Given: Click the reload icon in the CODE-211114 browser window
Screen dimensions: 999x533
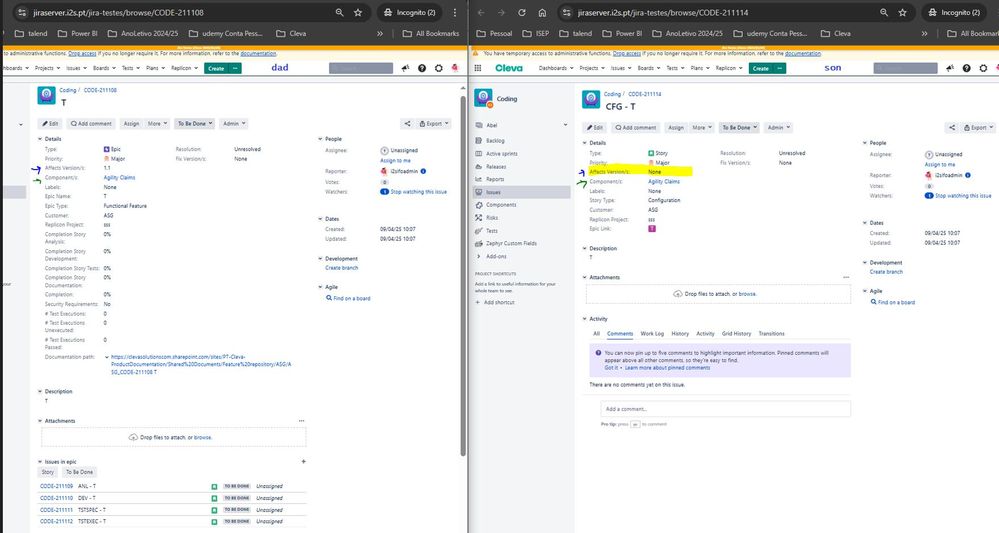Looking at the screenshot, I should [x=522, y=13].
